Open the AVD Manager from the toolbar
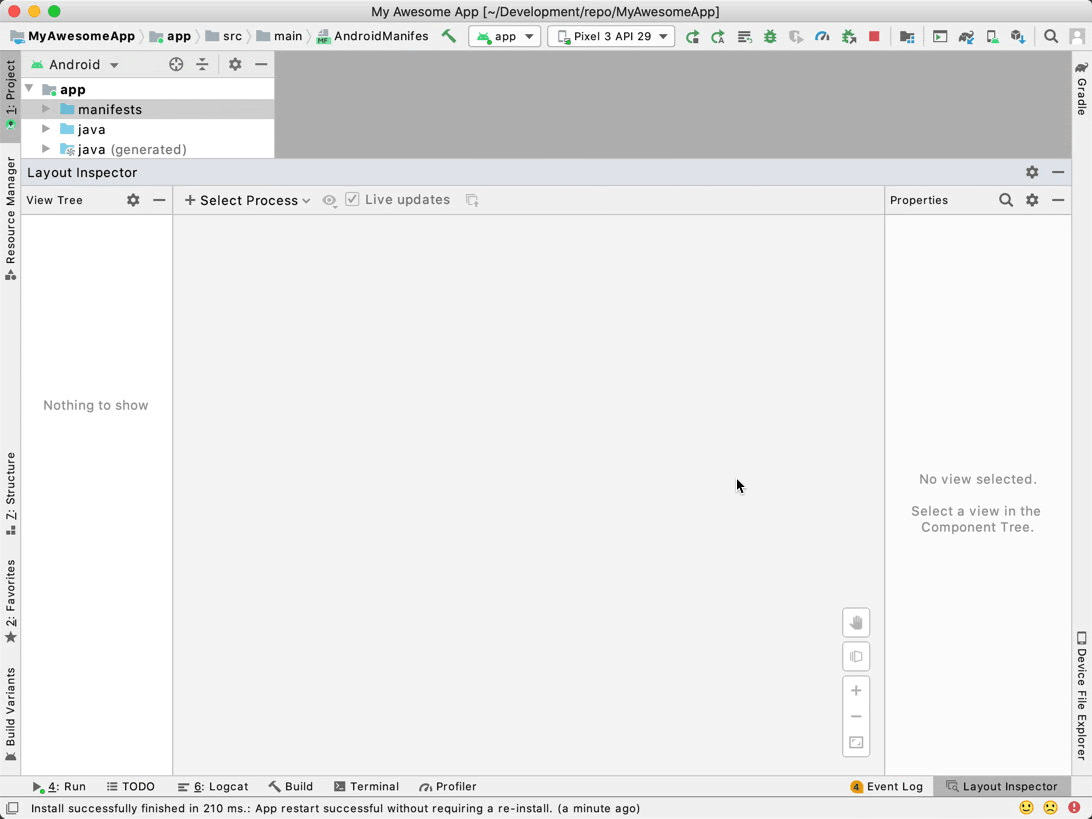Screen dimensions: 1092x819 point(993,36)
